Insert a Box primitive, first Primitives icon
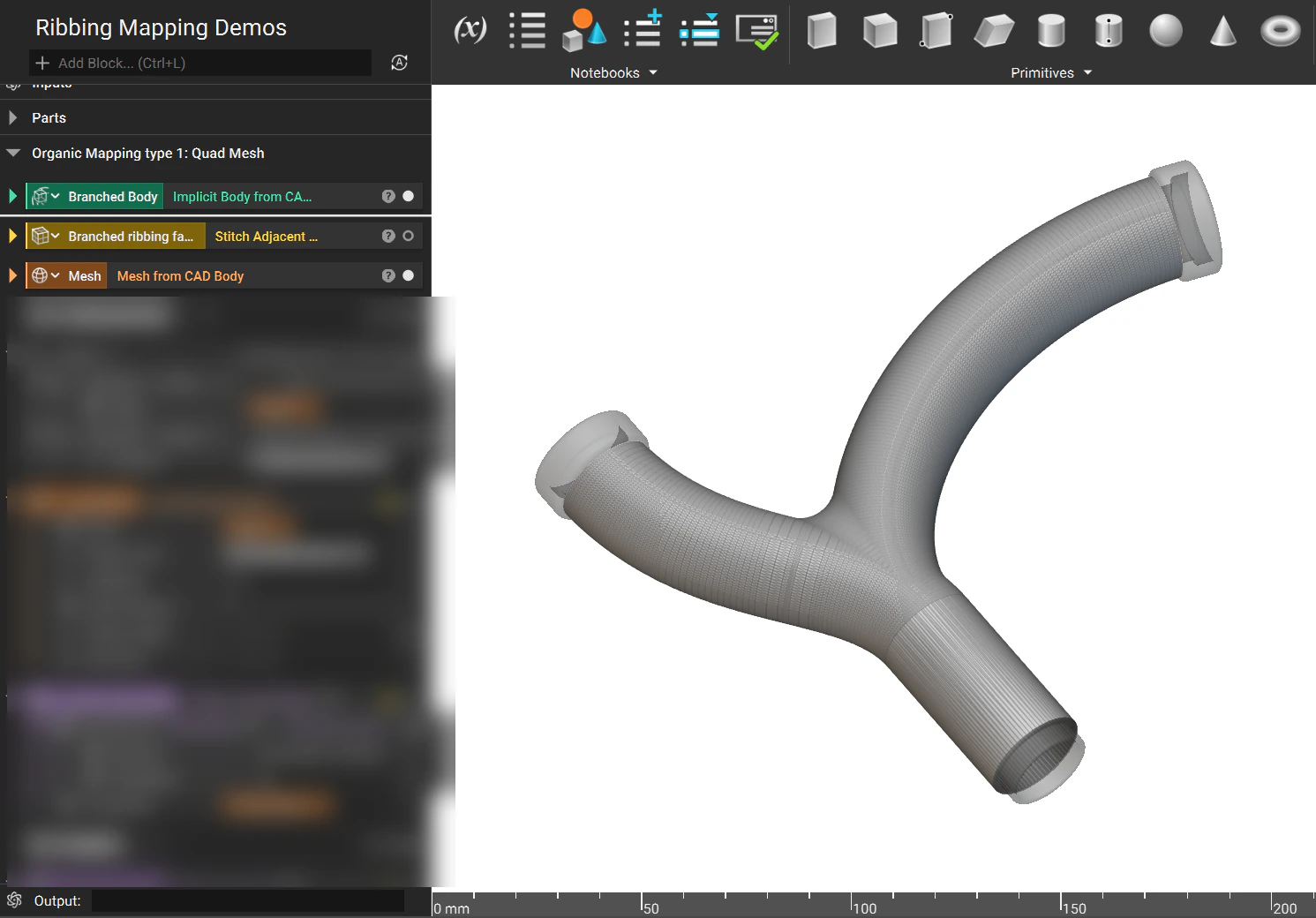The image size is (1316, 918). tap(822, 31)
